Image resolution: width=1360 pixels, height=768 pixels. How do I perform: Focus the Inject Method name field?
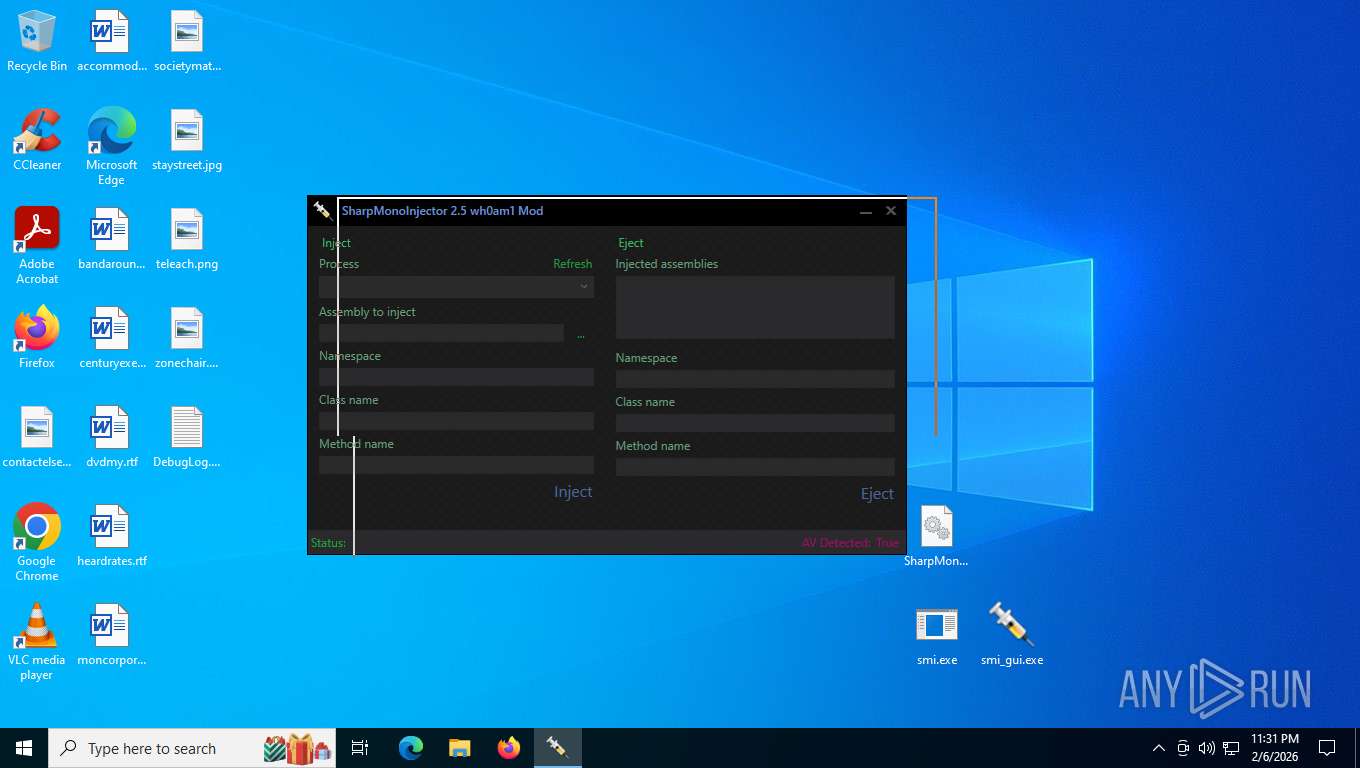[456, 465]
